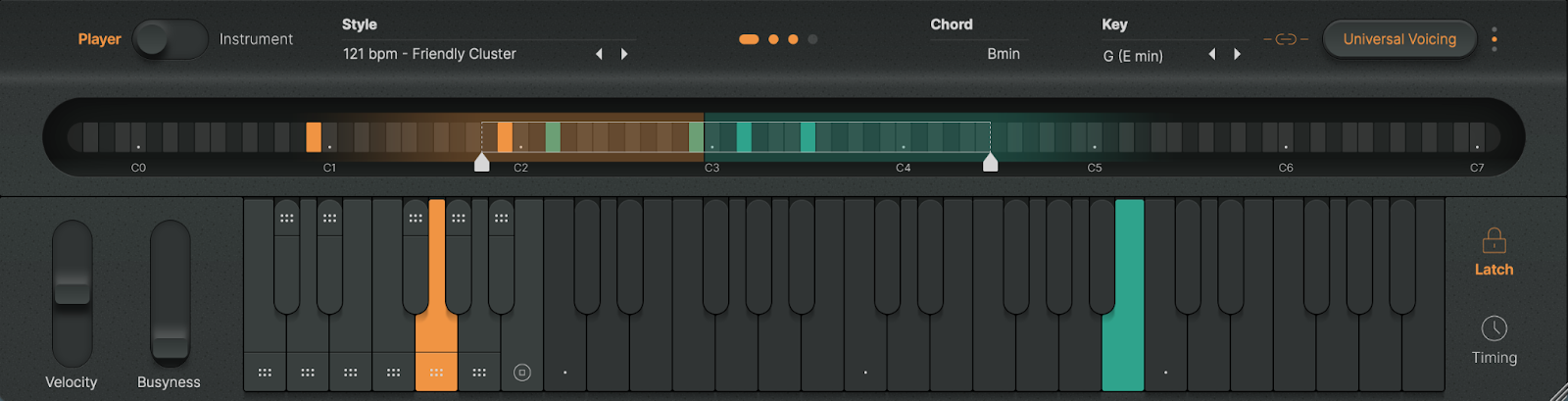Trigger the pattern icon on the lowest F-sharp black key
The height and width of the screenshot is (401, 1568).
point(416,219)
